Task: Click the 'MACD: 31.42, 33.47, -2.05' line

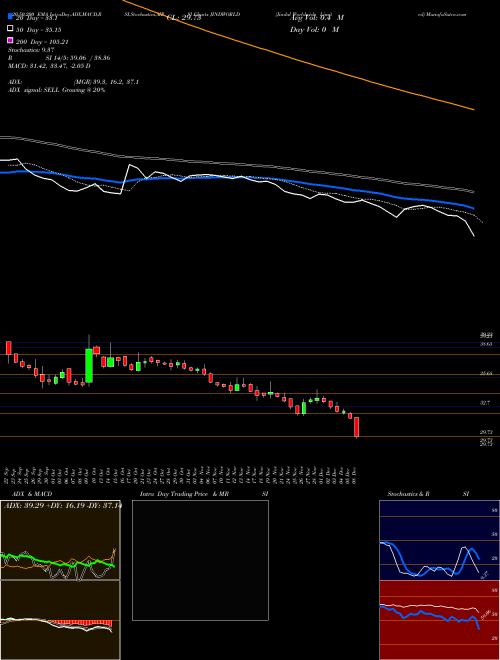Action: coord(49,66)
